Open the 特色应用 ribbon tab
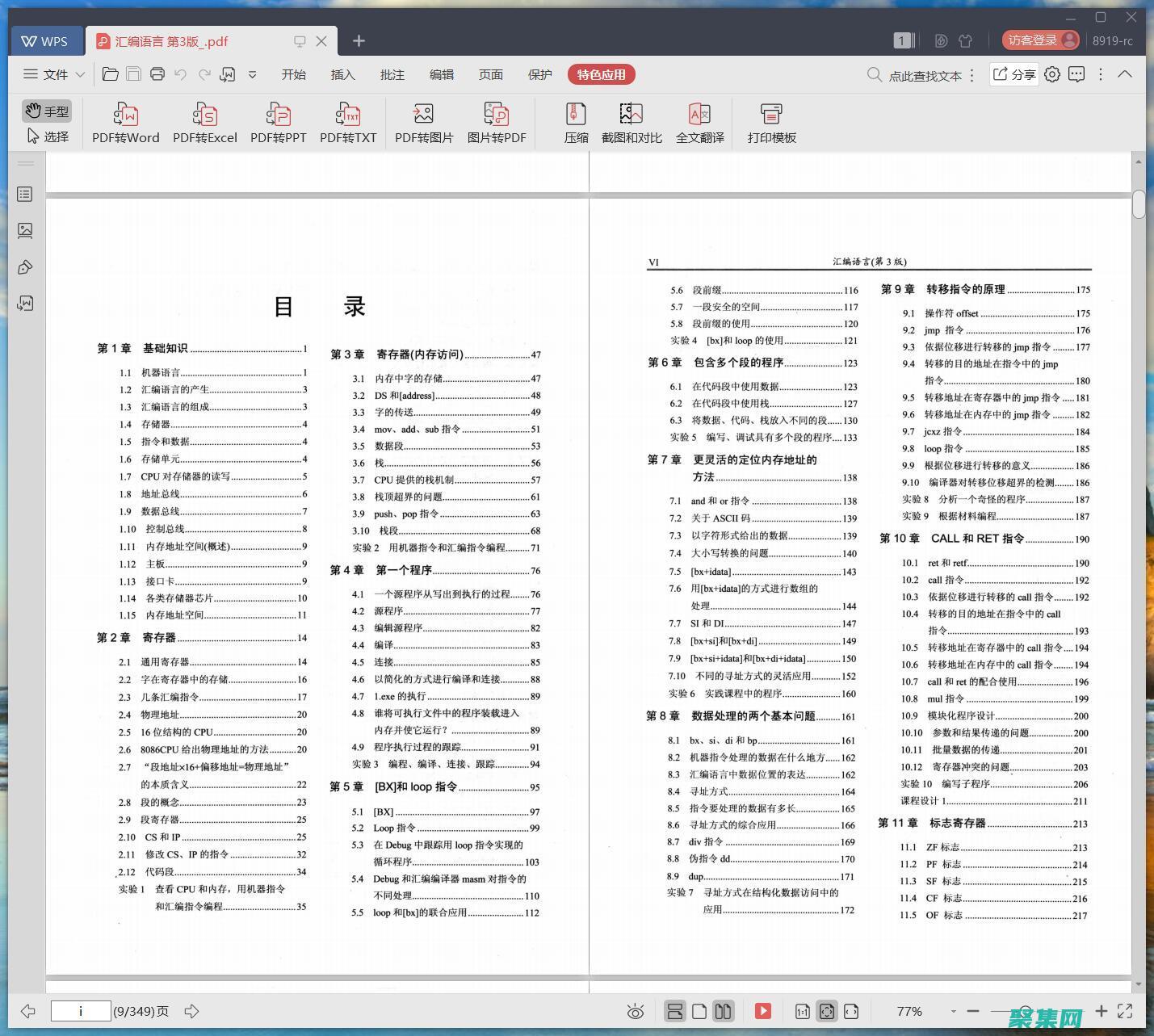 pos(601,73)
